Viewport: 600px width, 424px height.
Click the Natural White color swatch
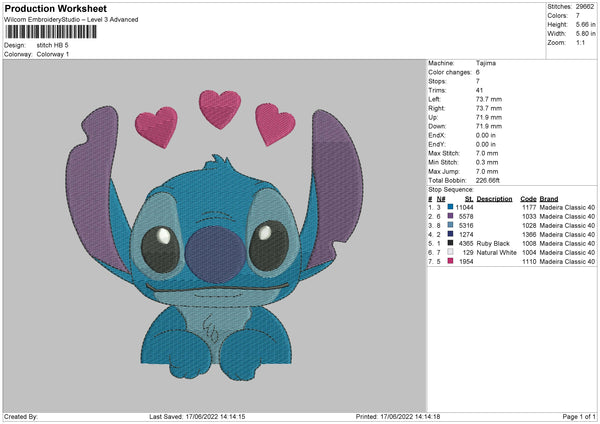click(450, 252)
